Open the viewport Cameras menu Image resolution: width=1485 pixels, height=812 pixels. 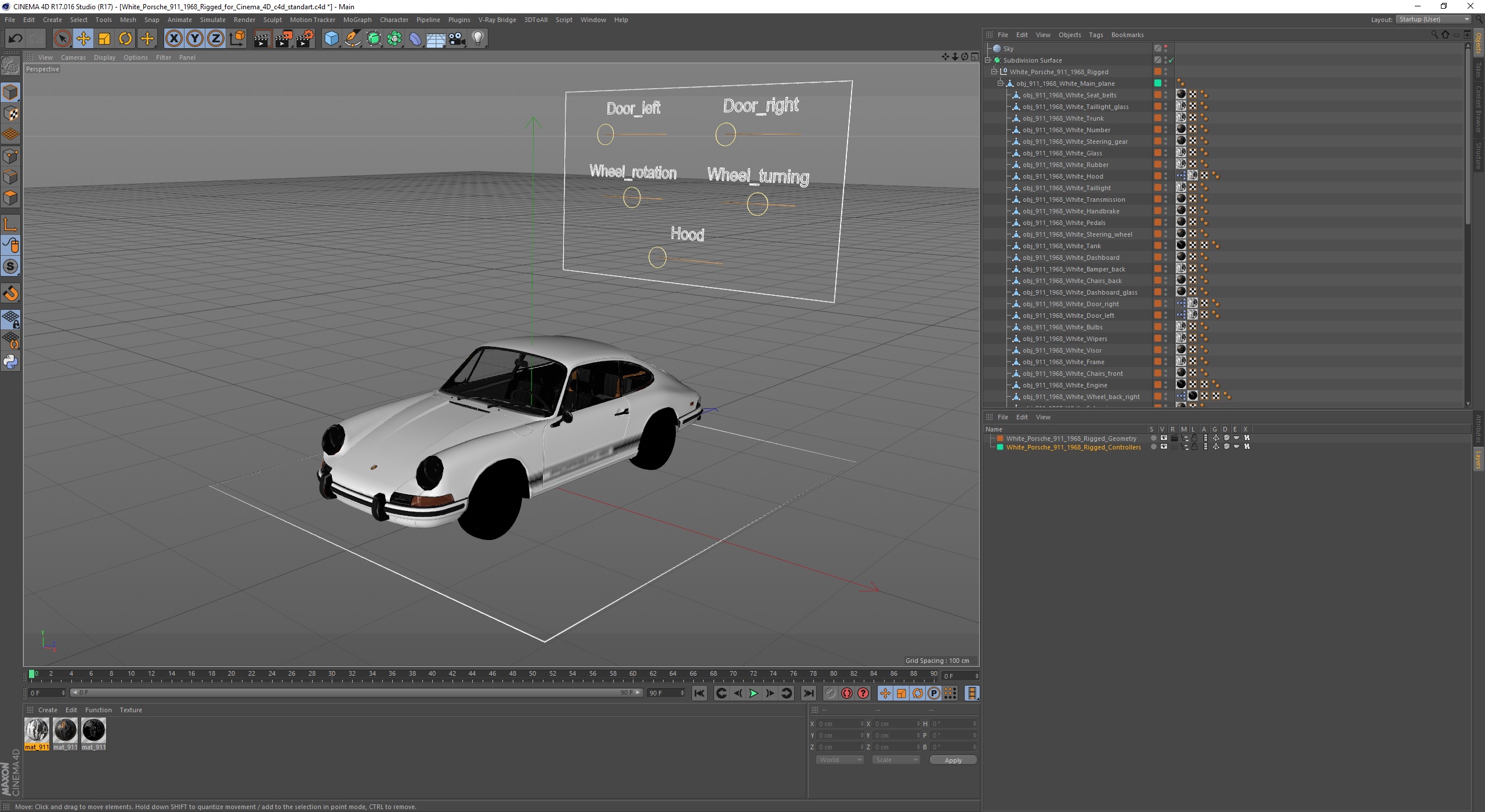click(x=73, y=57)
